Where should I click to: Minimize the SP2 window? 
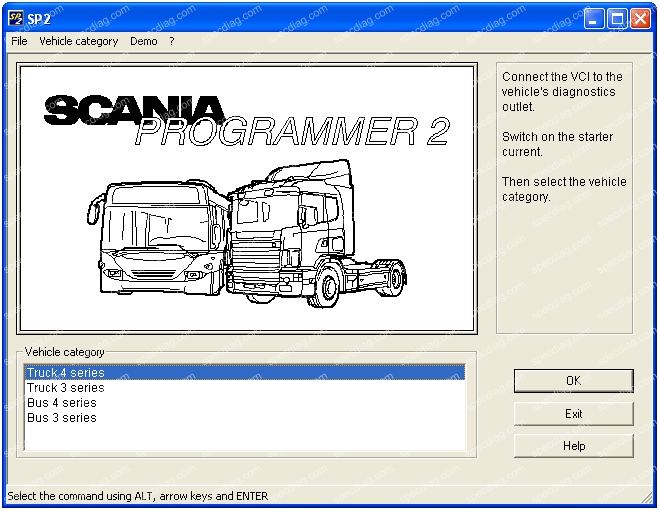[594, 18]
